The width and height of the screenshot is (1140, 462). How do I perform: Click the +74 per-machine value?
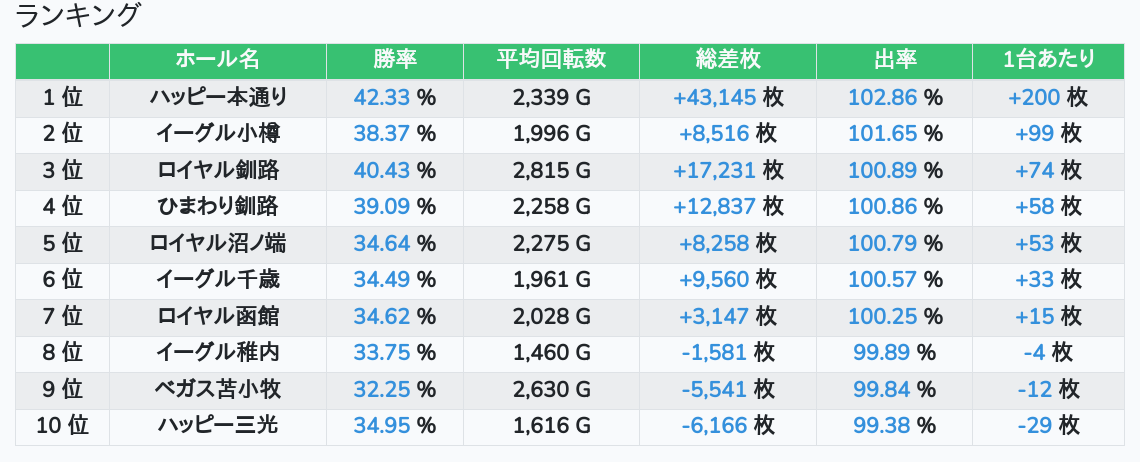pos(1034,171)
